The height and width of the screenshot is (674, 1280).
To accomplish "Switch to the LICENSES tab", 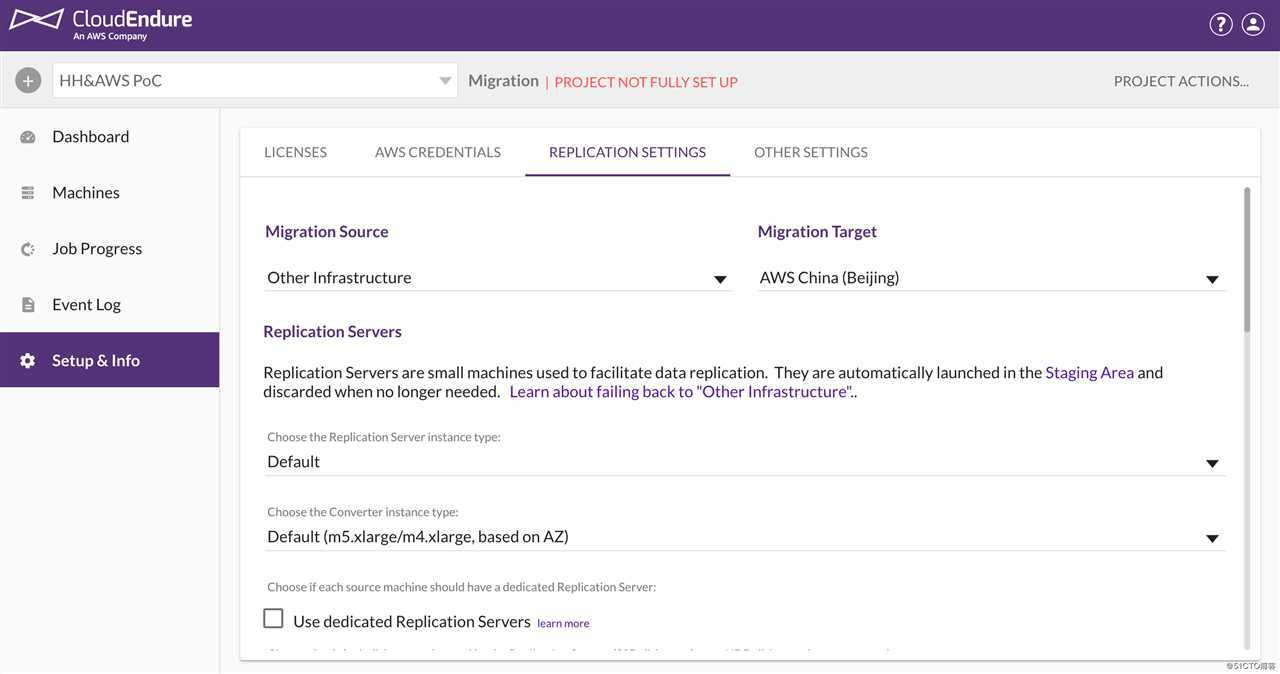I will point(295,152).
